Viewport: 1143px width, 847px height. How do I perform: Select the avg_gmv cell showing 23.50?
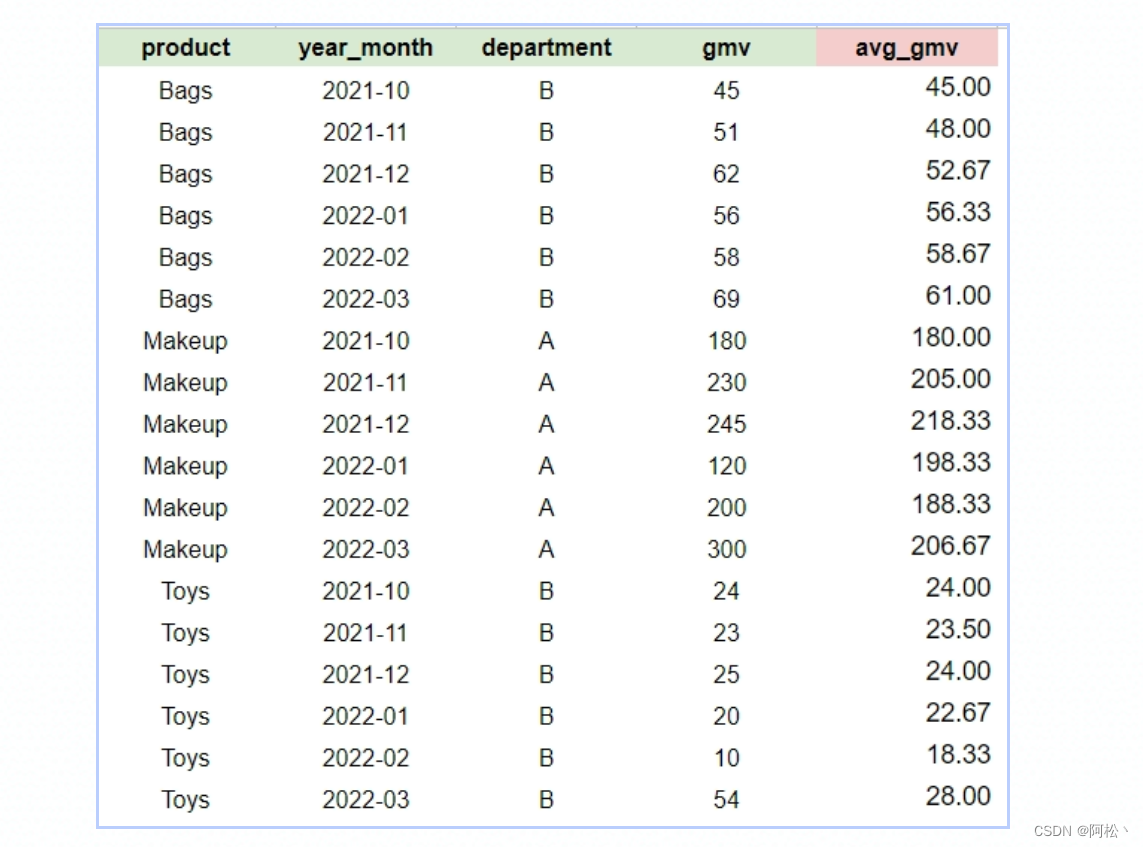pos(957,629)
